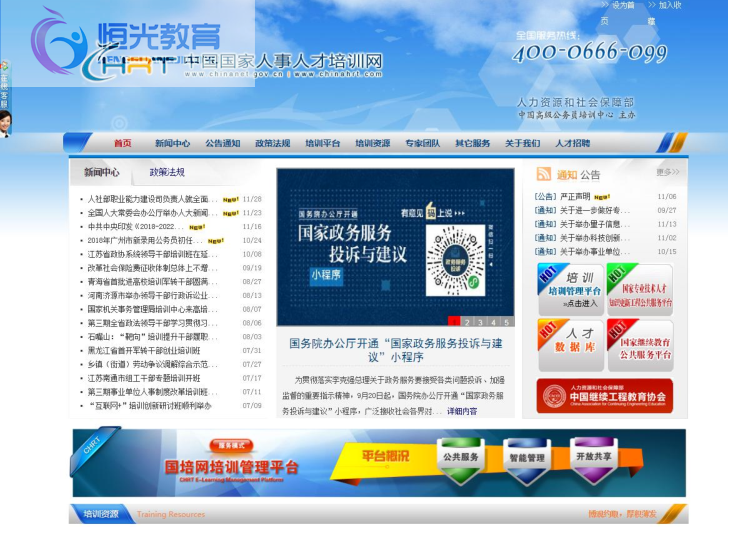
Task: Open 关于我们 navigation item
Action: 523,143
